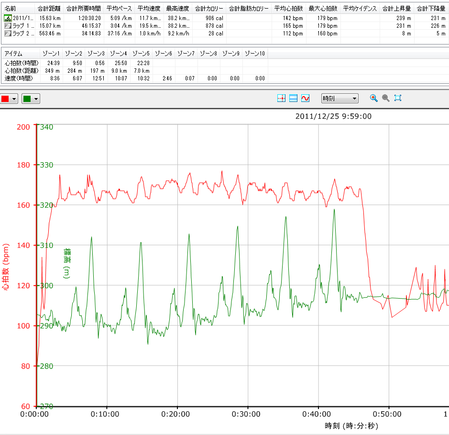This screenshot has width=449, height=435.
Task: Click the ゾーン1 column header
Action: (51, 54)
